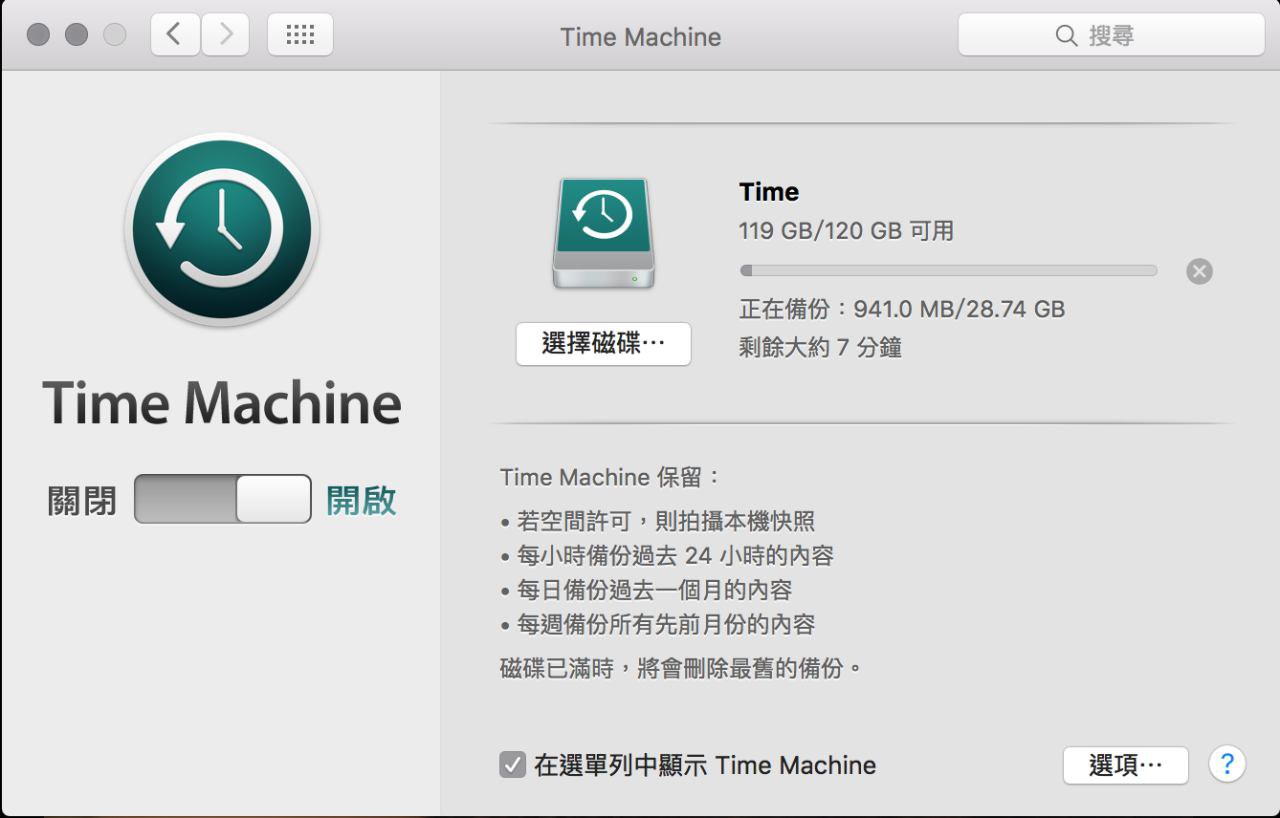
Task: Click the '每週備份所有先前月份的內容' line
Action: tap(657, 625)
